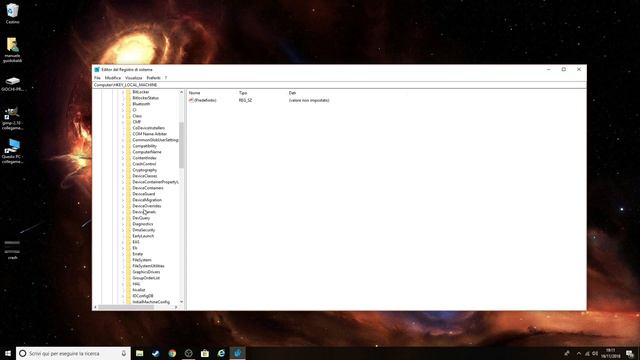This screenshot has height=360, width=640.
Task: Open Steam from the taskbar
Action: (156, 353)
